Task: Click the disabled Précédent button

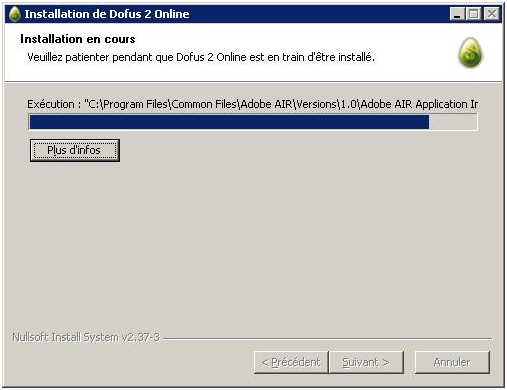Action: click(x=291, y=362)
